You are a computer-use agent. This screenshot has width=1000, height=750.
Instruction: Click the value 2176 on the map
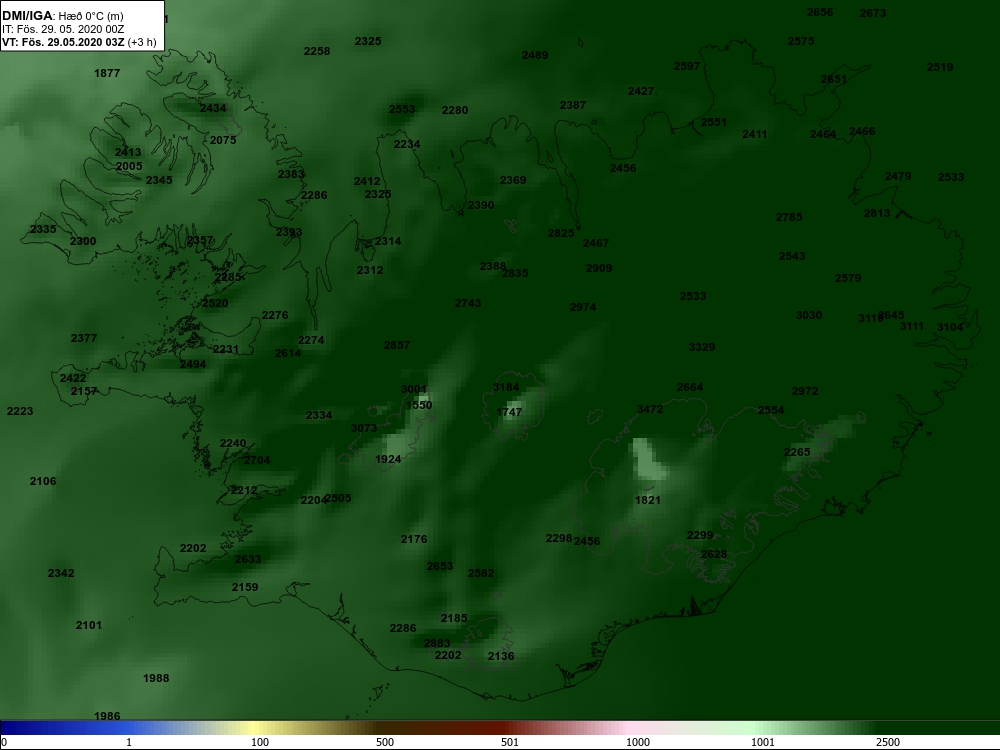coord(414,540)
